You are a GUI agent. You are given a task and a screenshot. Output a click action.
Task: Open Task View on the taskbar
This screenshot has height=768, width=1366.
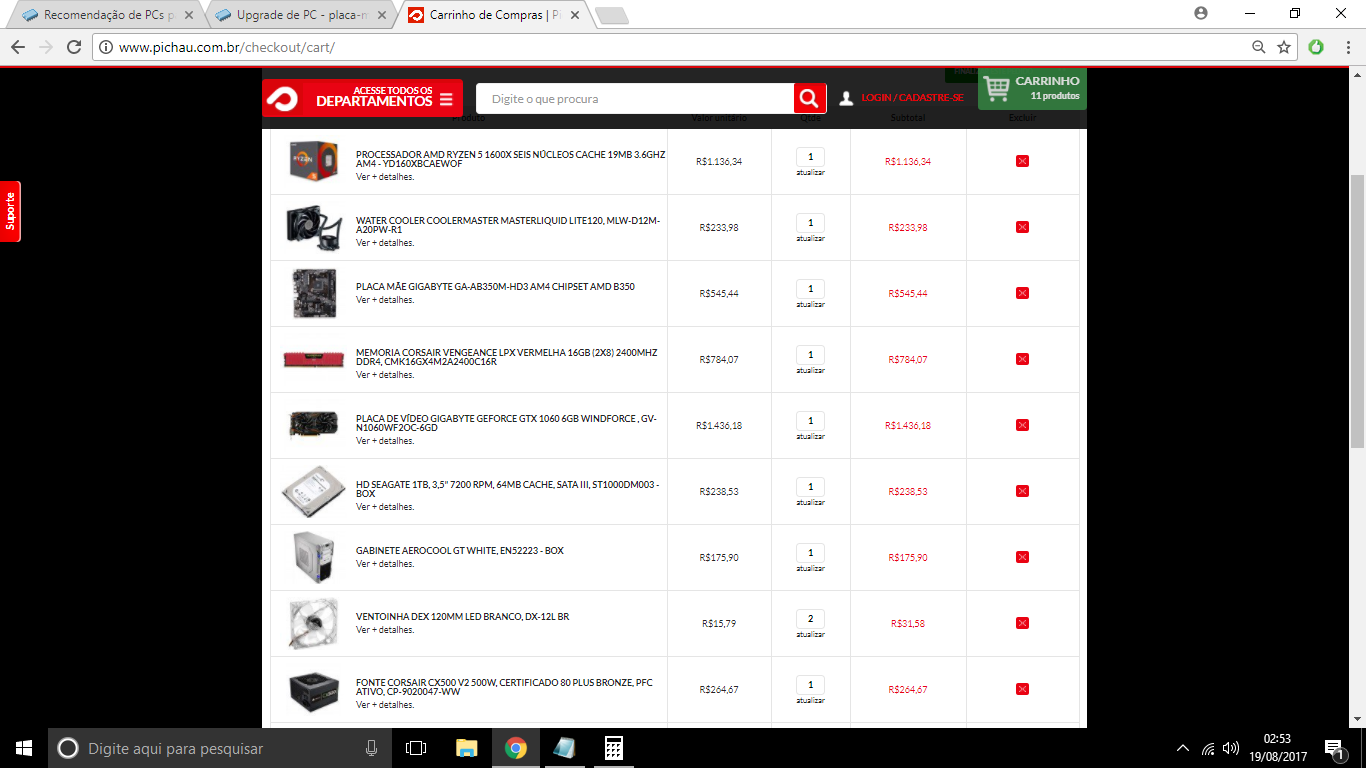(416, 748)
